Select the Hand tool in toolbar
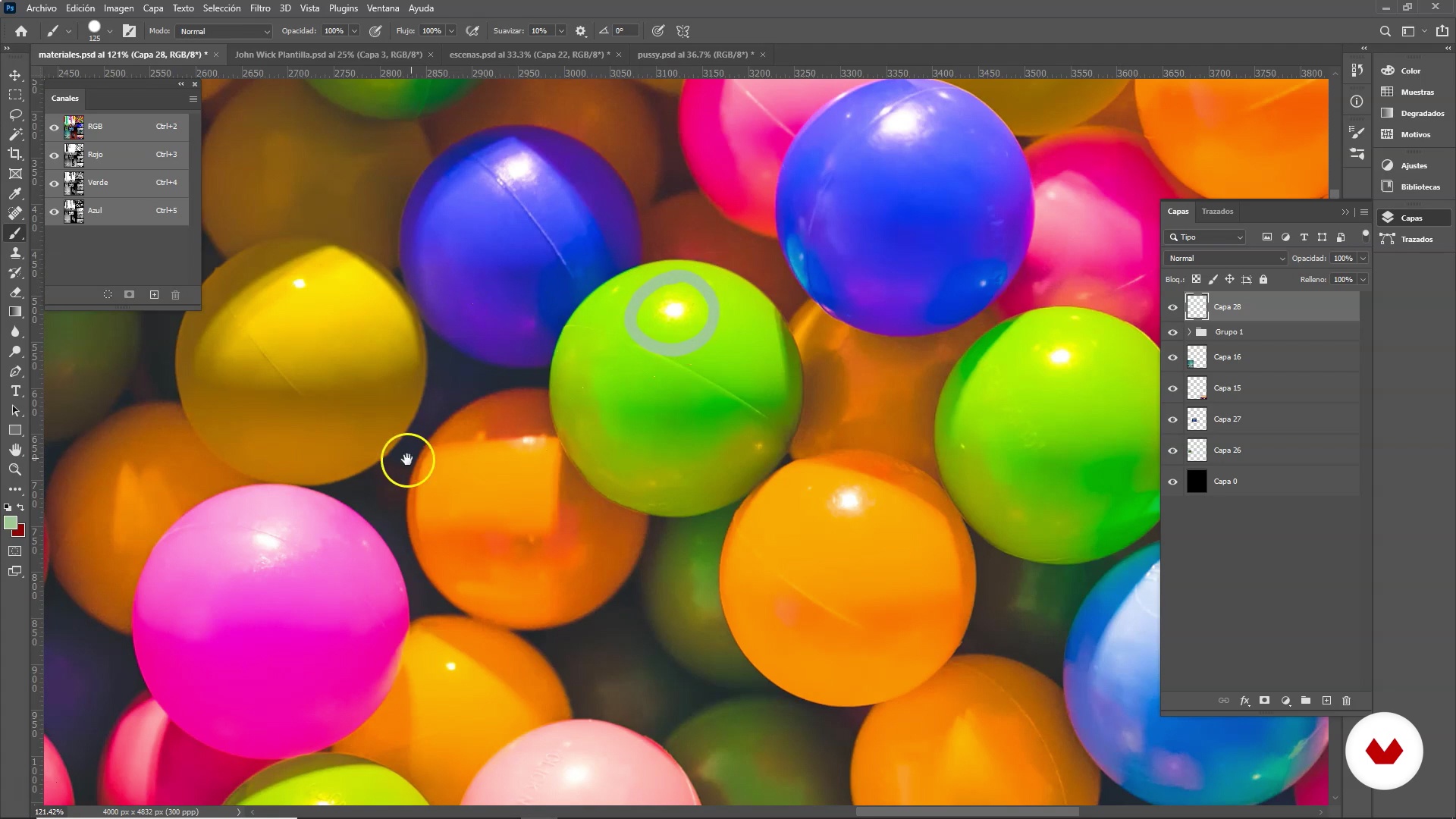 (15, 450)
